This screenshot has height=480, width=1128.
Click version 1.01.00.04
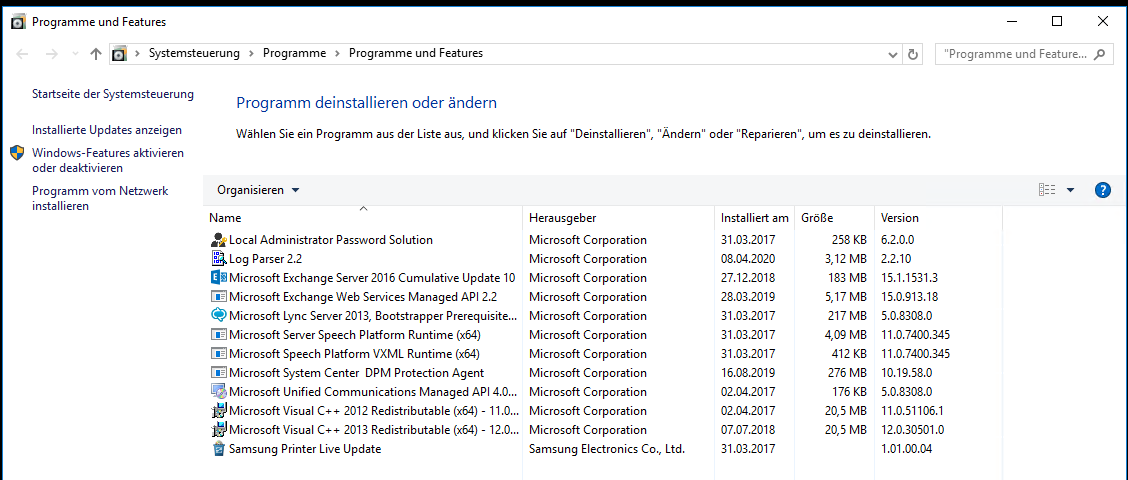tap(904, 449)
